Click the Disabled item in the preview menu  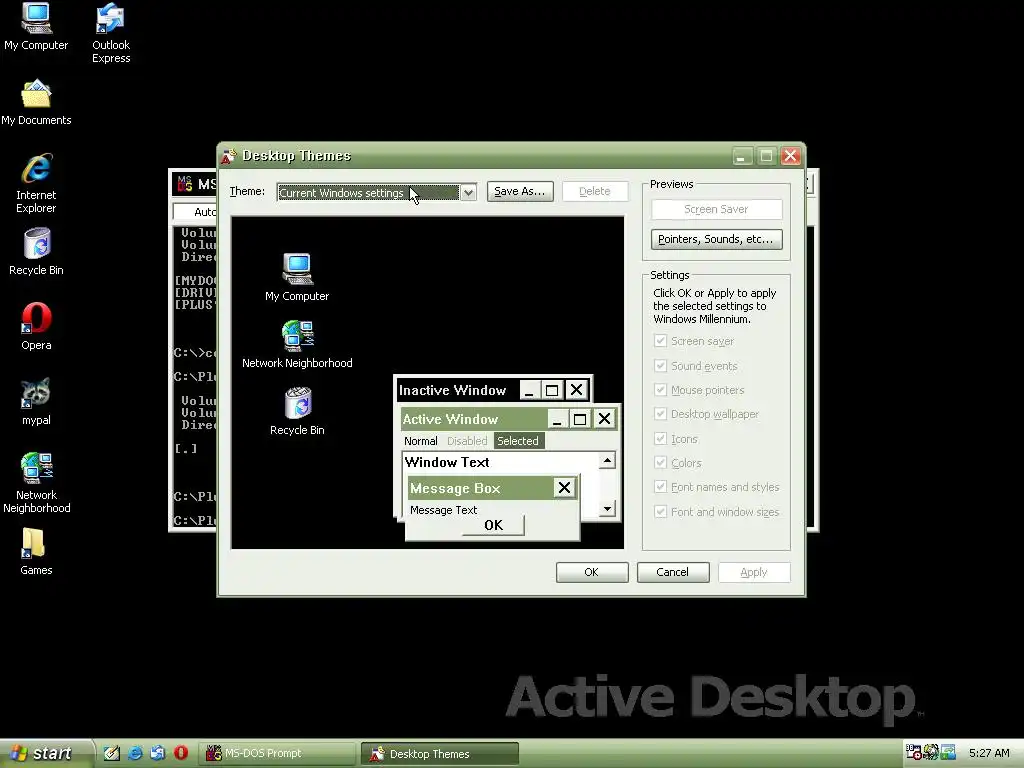point(467,441)
